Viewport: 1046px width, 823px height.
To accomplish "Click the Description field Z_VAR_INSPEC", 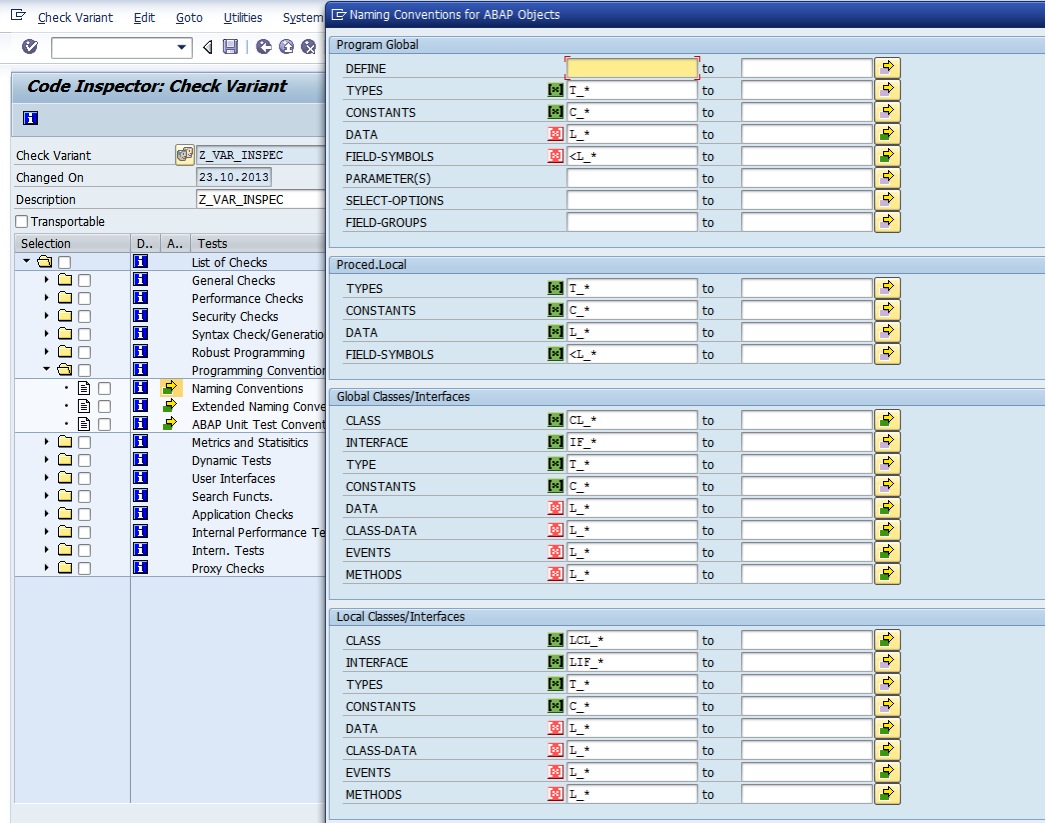I will tap(261, 199).
